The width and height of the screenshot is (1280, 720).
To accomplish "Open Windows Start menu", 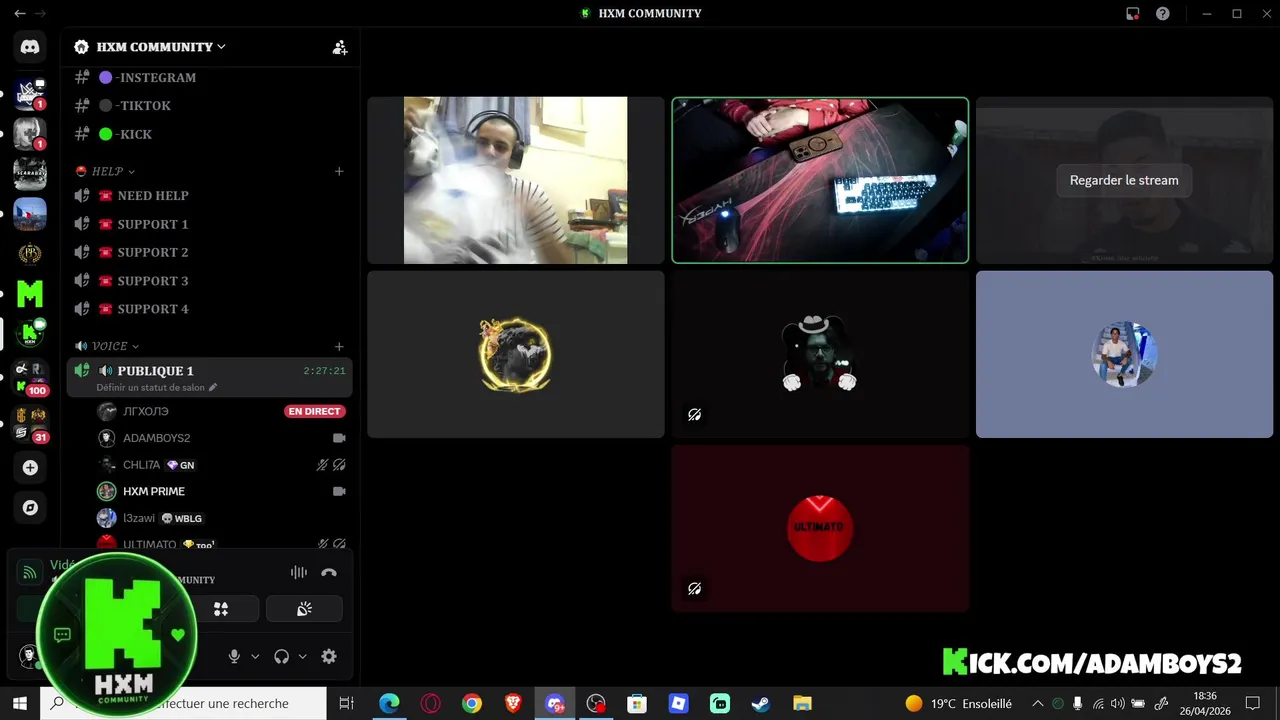I will click(19, 703).
